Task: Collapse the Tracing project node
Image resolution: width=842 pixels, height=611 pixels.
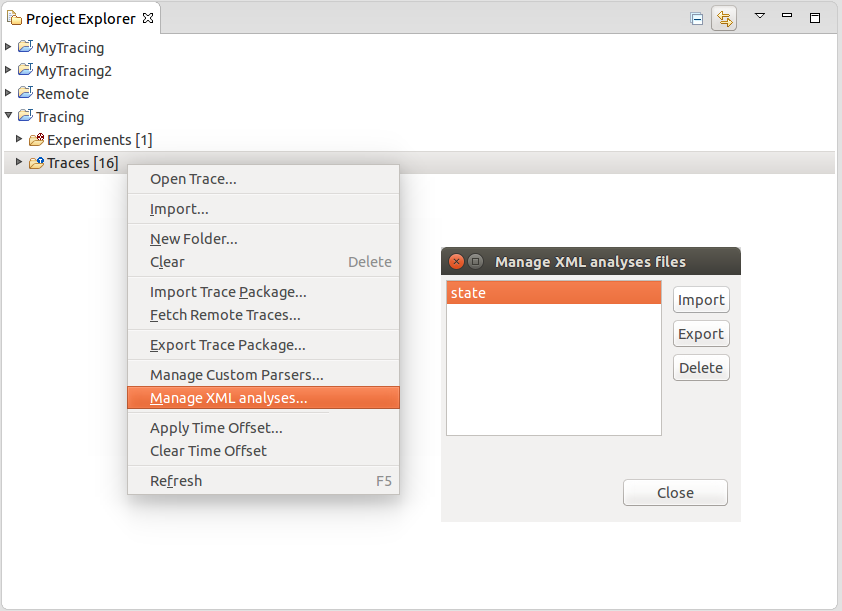Action: [9, 116]
